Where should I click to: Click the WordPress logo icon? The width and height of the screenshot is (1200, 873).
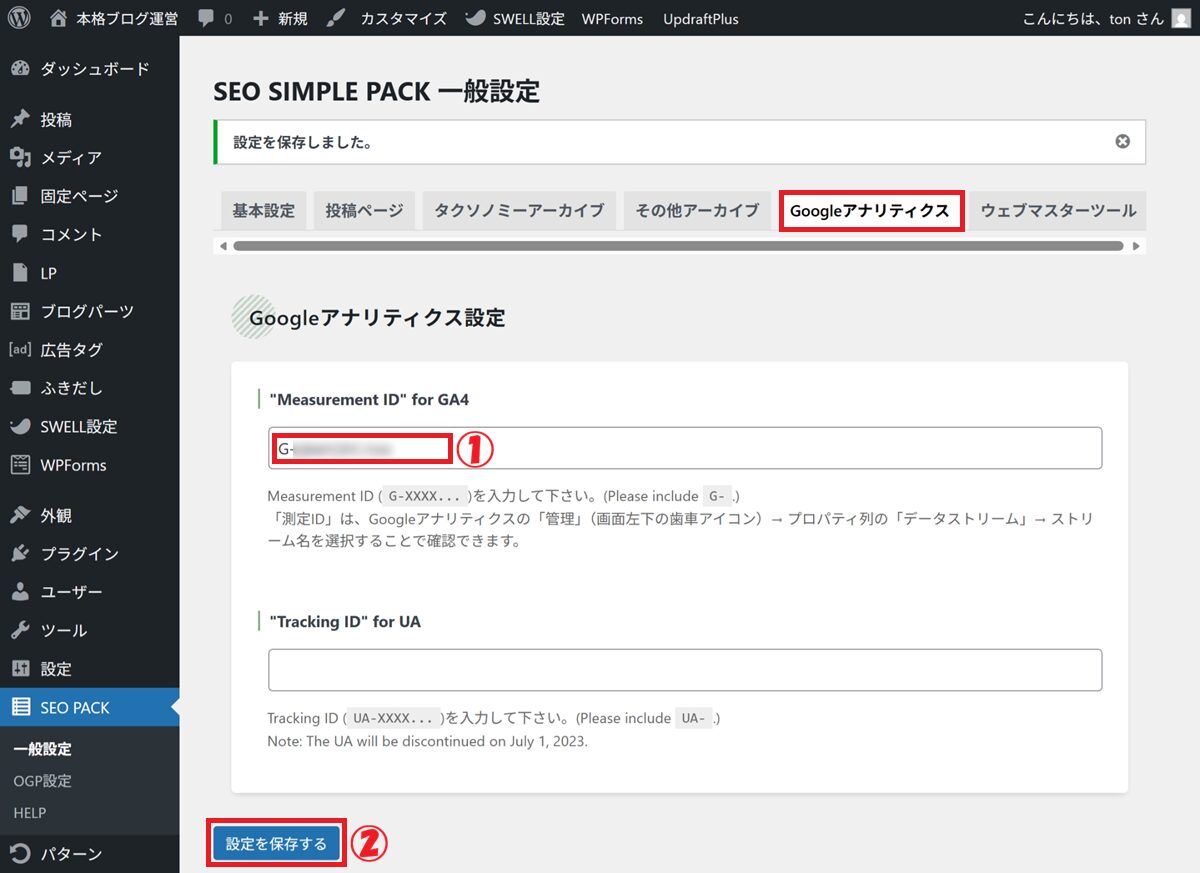(x=20, y=18)
